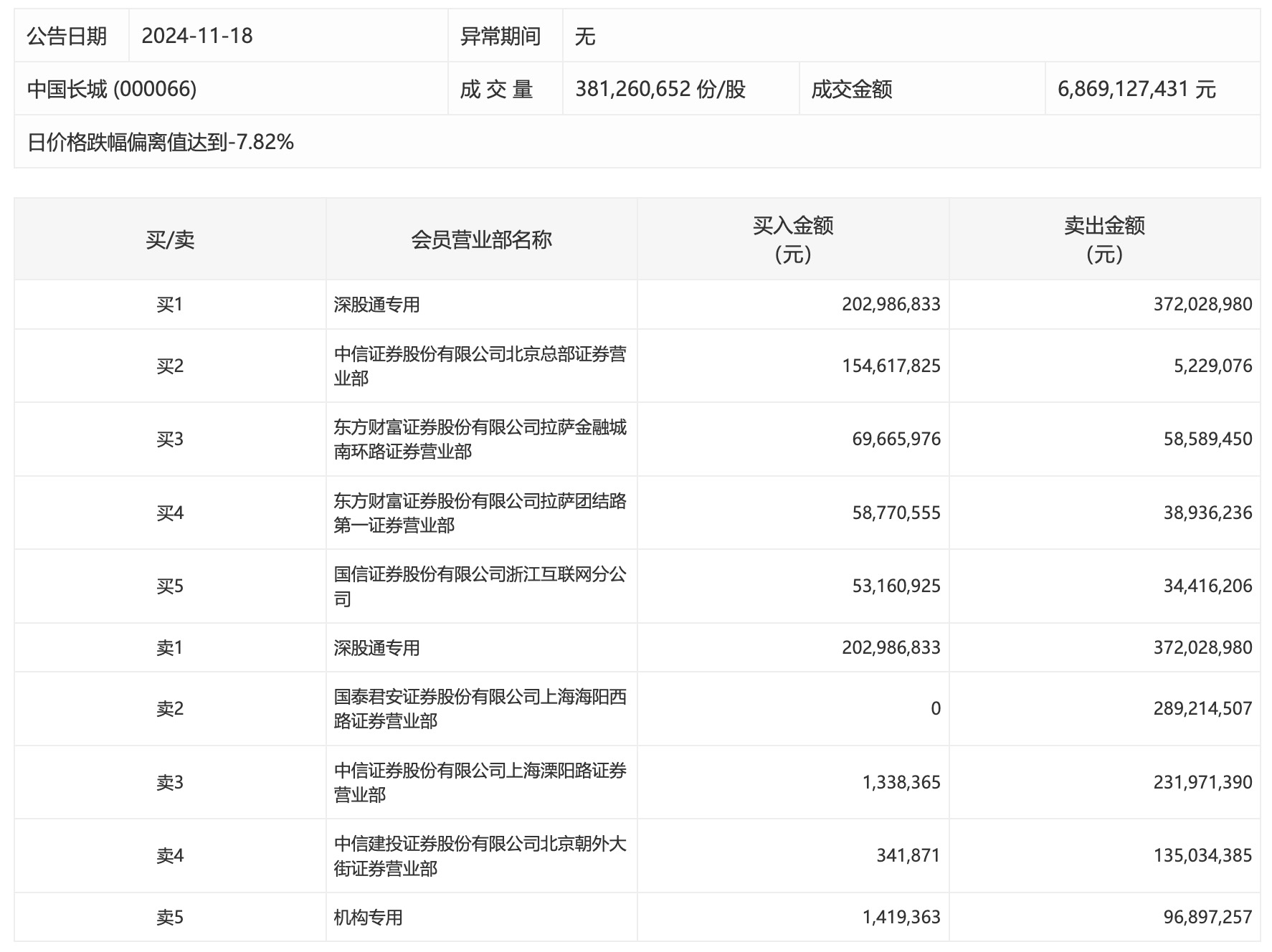Click the turnover value 6,869,127,431 元
1272x952 pixels.
(1136, 89)
